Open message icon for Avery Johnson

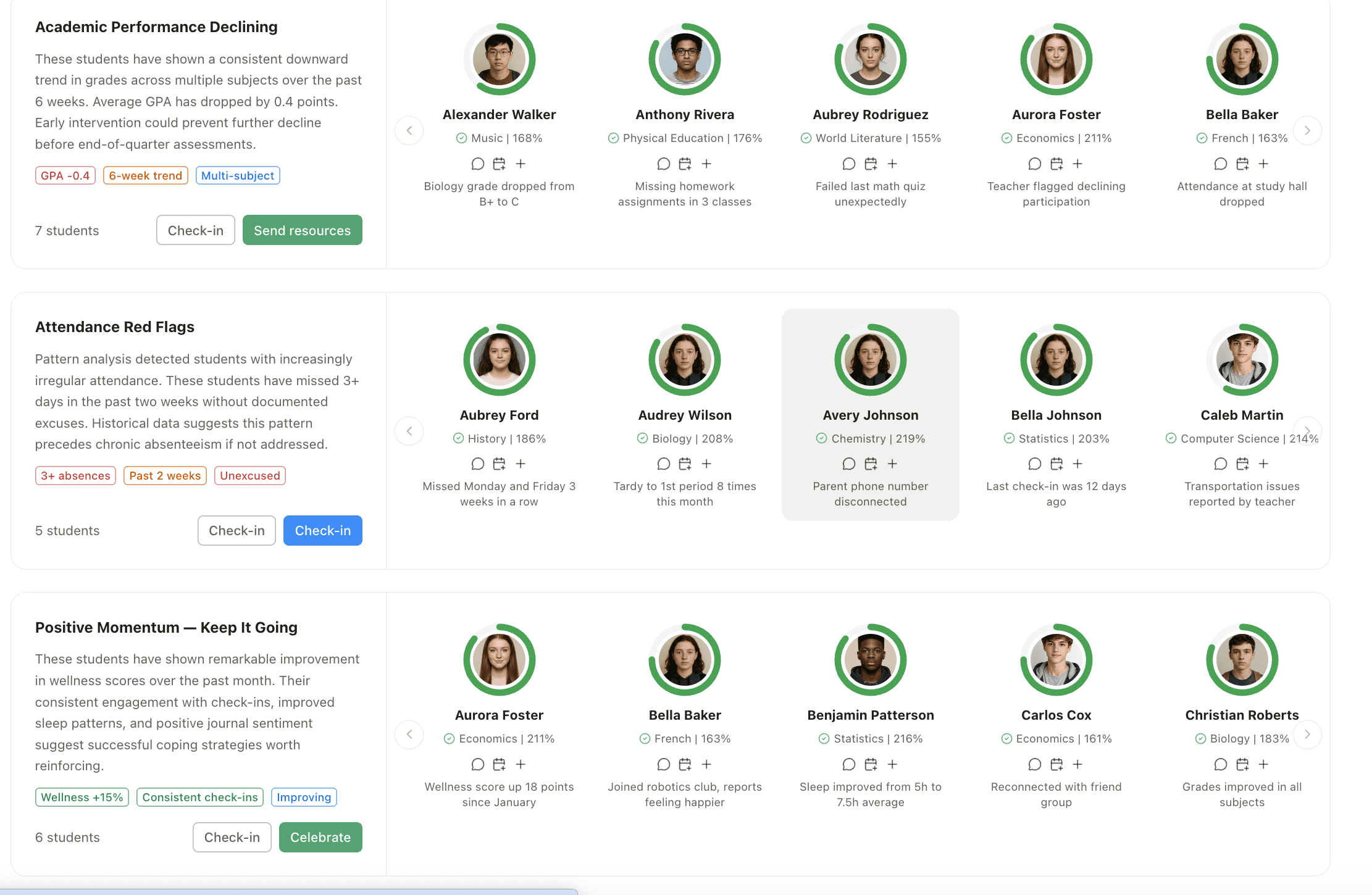(x=849, y=464)
